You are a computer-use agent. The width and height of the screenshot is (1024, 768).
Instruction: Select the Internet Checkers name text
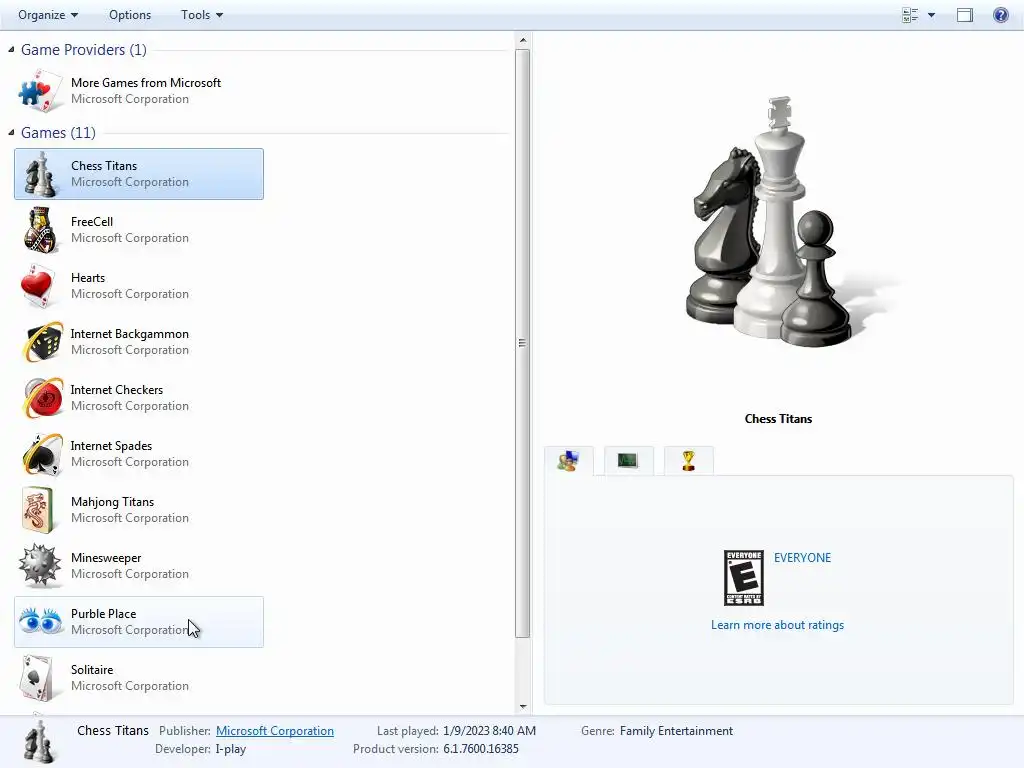(117, 390)
